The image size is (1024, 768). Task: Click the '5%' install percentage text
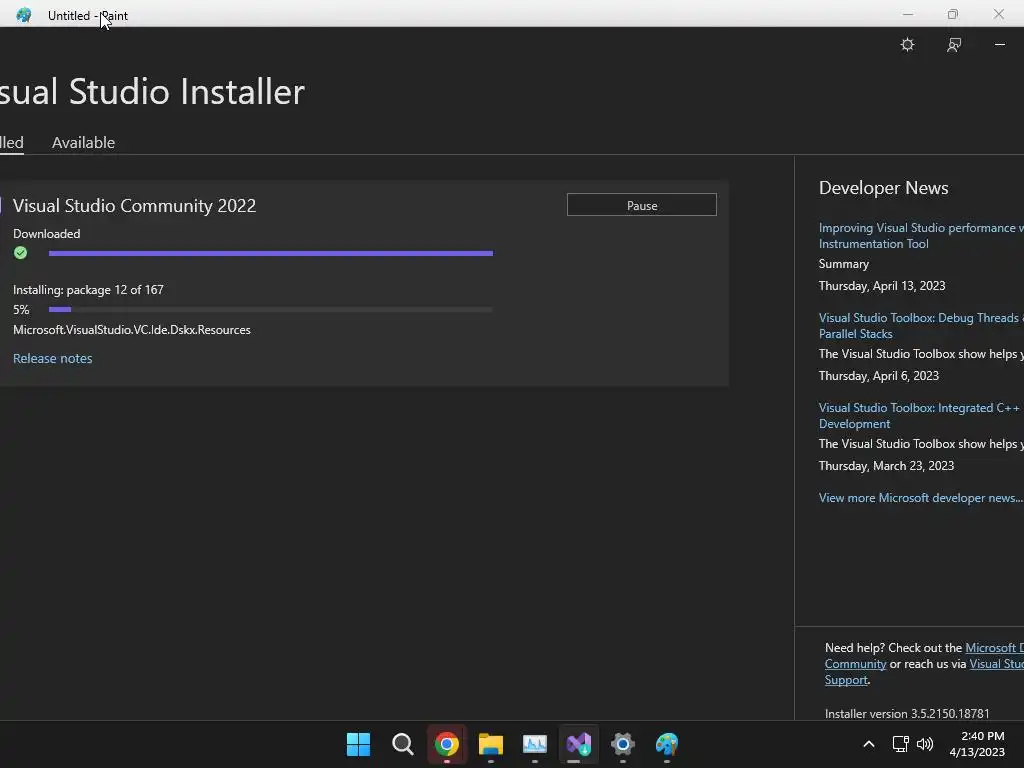tap(21, 310)
